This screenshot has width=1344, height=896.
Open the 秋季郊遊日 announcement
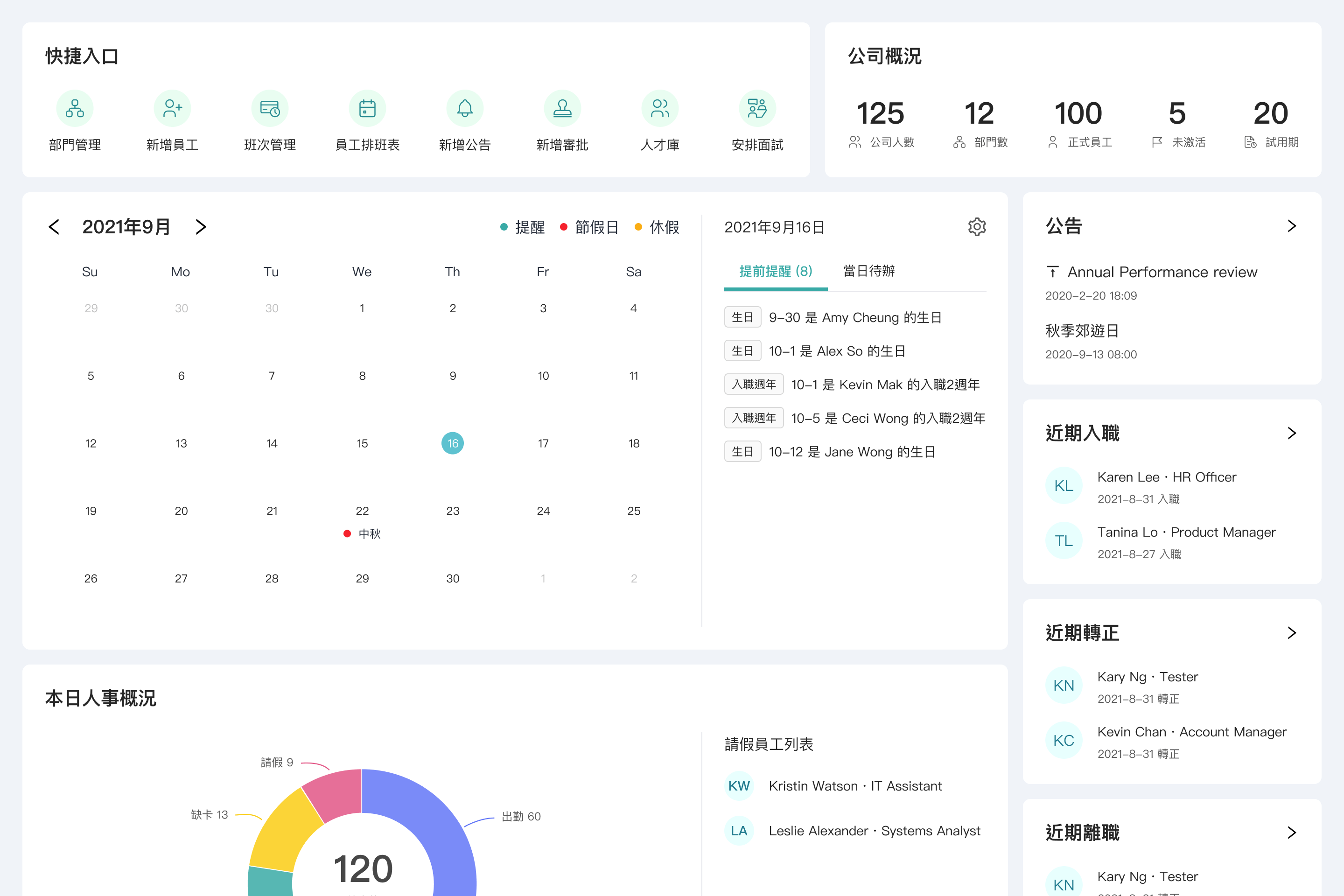[1082, 331]
